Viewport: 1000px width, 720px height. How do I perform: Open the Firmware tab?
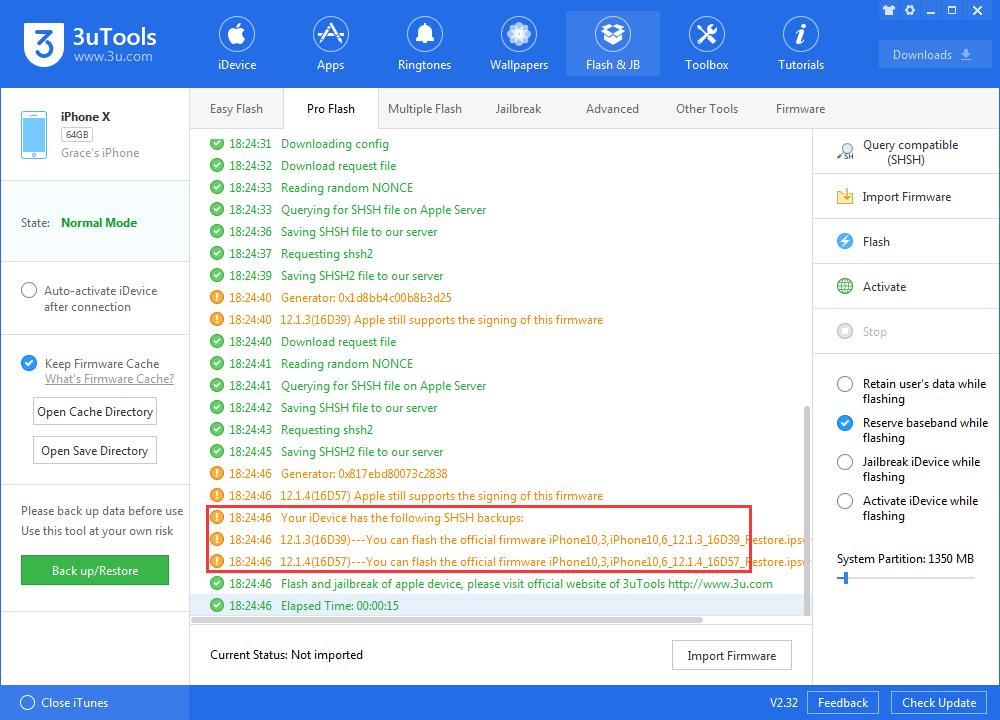click(x=800, y=108)
